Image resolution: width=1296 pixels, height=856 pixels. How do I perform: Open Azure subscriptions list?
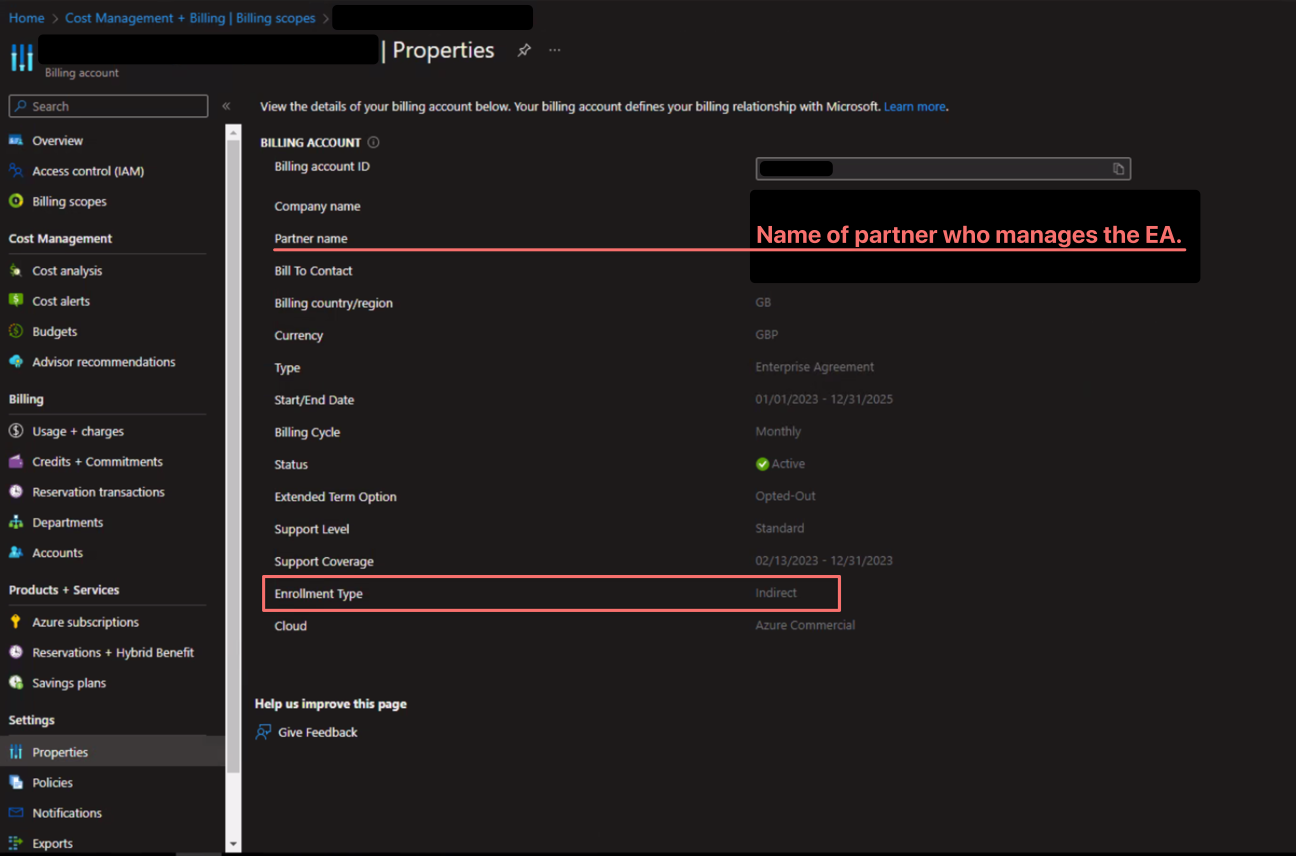[x=85, y=622]
